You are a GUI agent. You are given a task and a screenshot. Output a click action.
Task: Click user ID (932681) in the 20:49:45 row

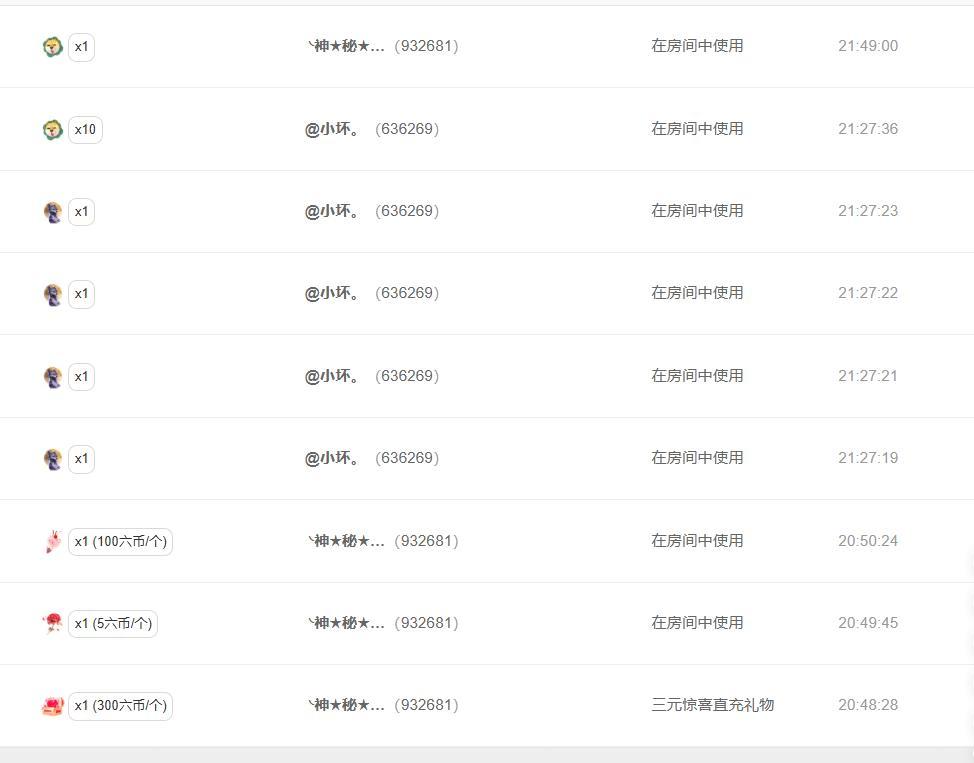tap(427, 623)
